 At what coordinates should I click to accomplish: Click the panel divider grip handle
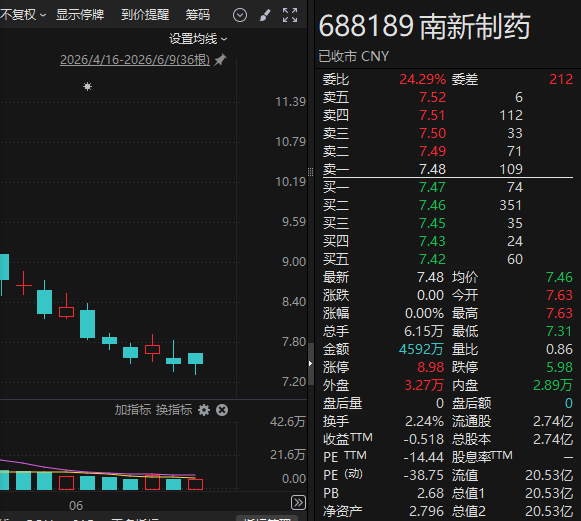(x=311, y=172)
